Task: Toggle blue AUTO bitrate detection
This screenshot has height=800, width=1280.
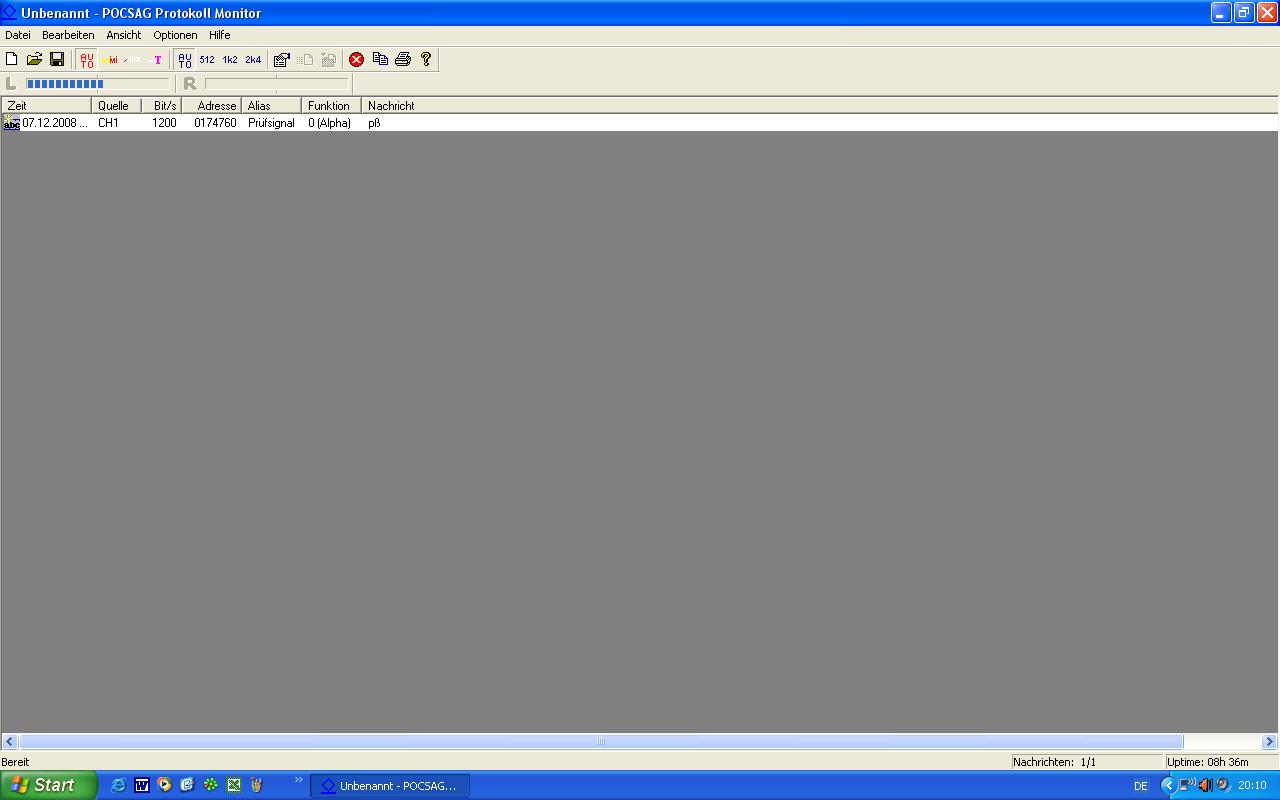Action: pos(185,59)
